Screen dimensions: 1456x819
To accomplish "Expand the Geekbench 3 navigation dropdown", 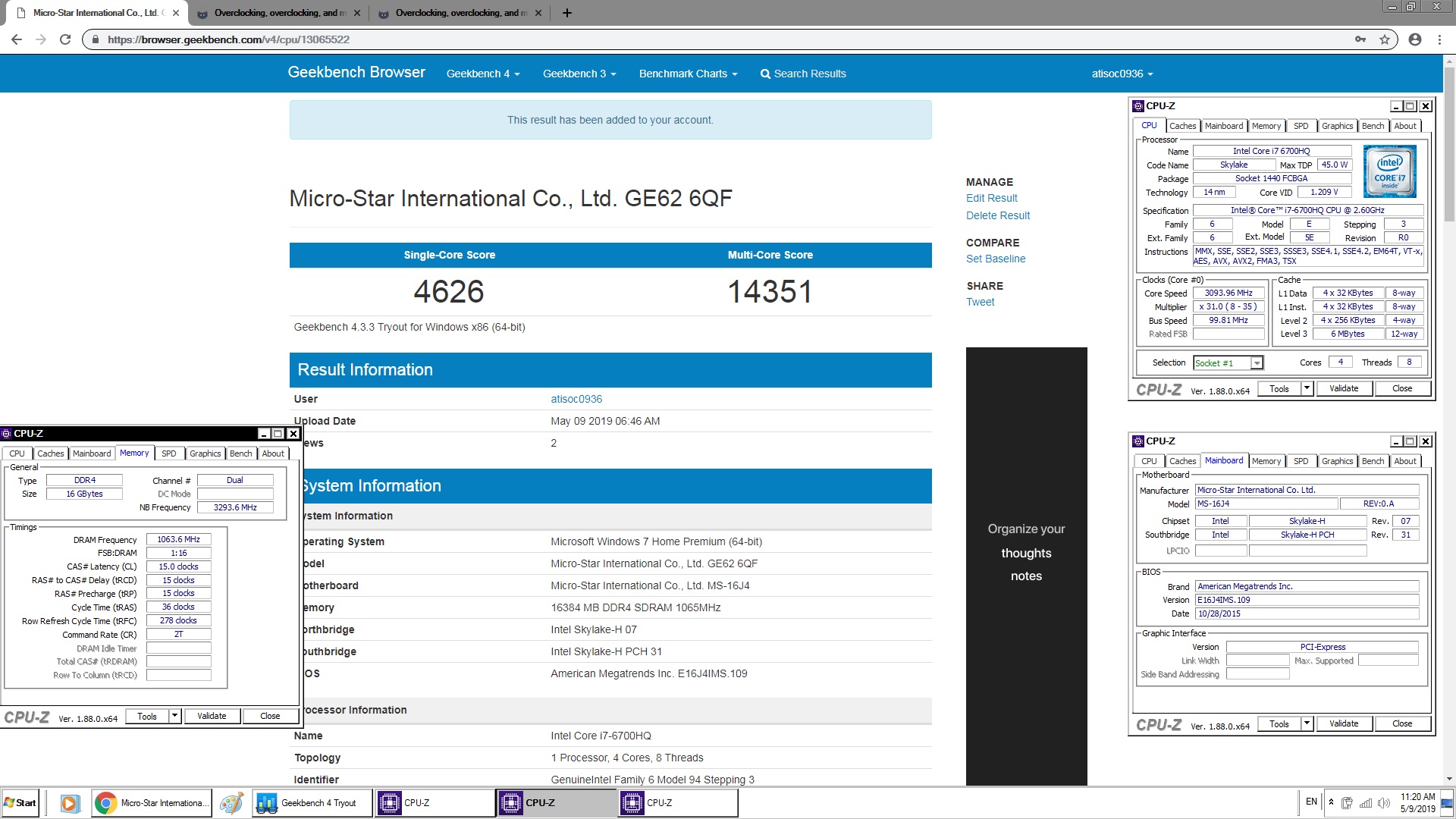I will (x=579, y=74).
